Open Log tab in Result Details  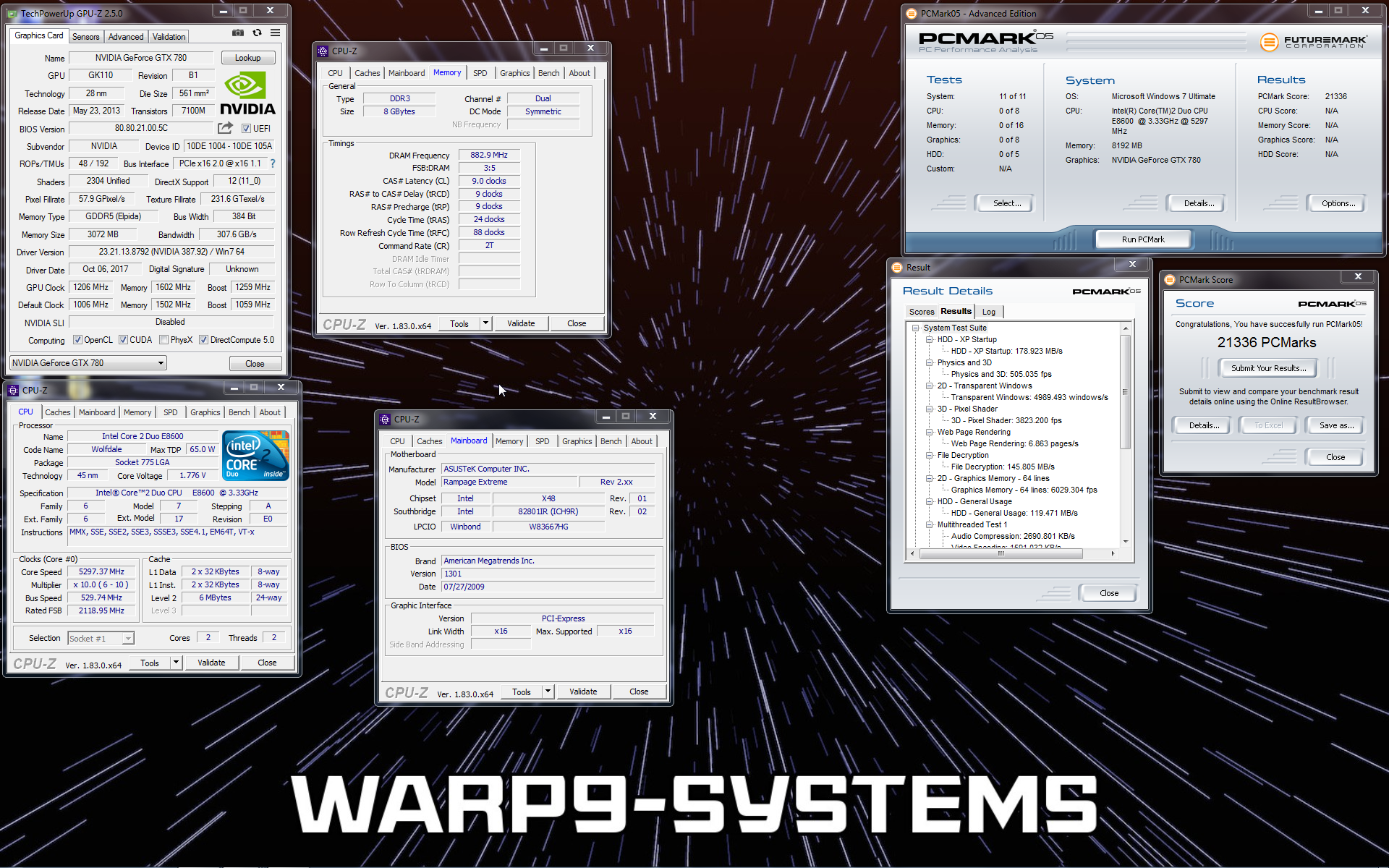point(989,312)
